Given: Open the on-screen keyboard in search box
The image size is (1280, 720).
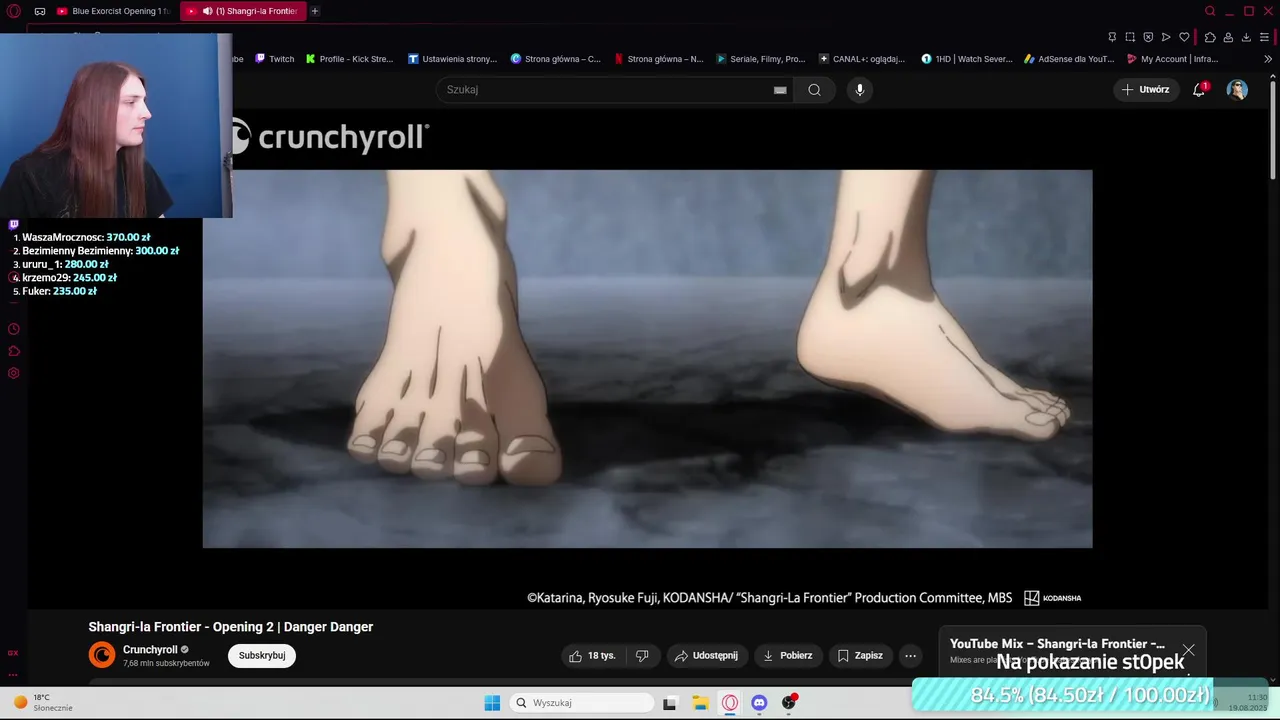Looking at the screenshot, I should (780, 90).
